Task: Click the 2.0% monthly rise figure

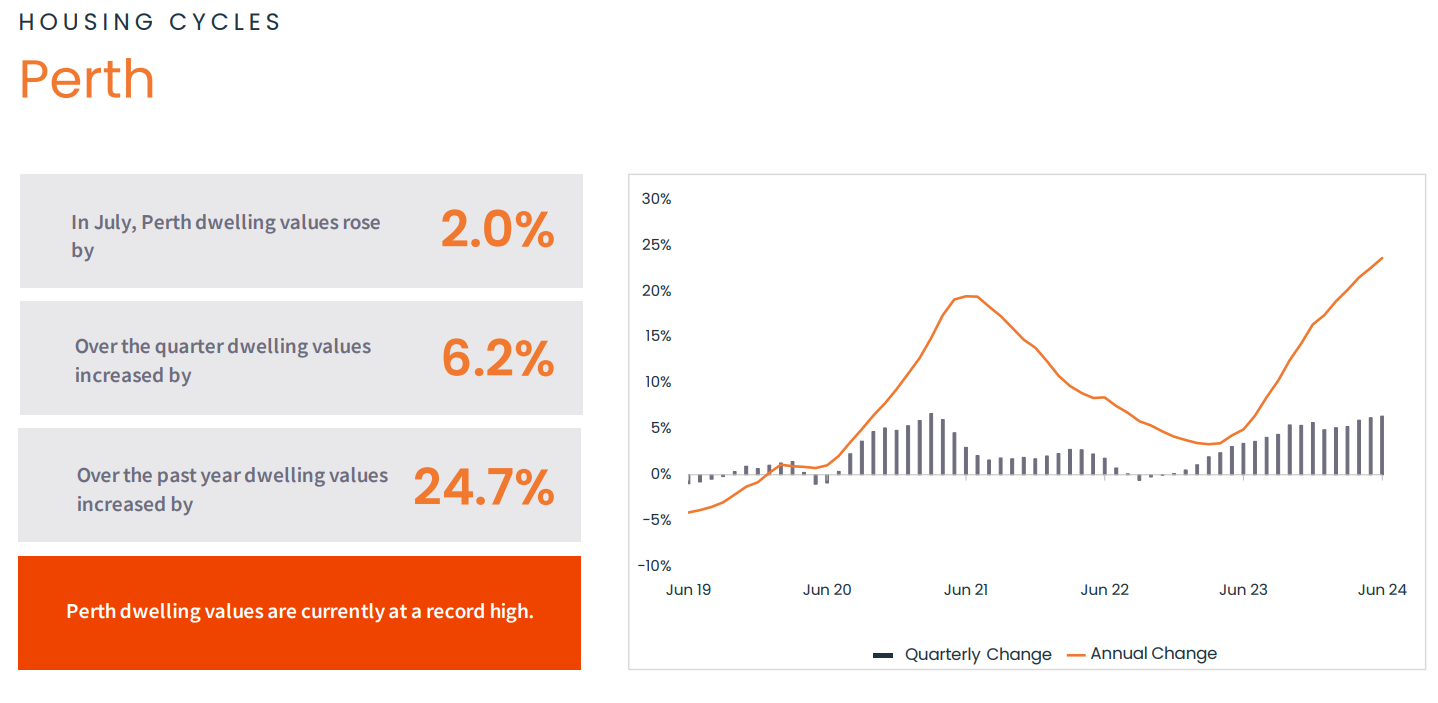Action: point(497,231)
